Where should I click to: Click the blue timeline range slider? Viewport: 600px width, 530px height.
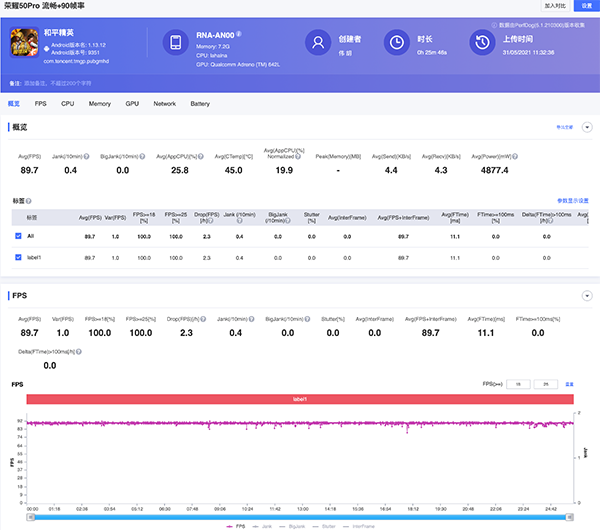[300, 515]
